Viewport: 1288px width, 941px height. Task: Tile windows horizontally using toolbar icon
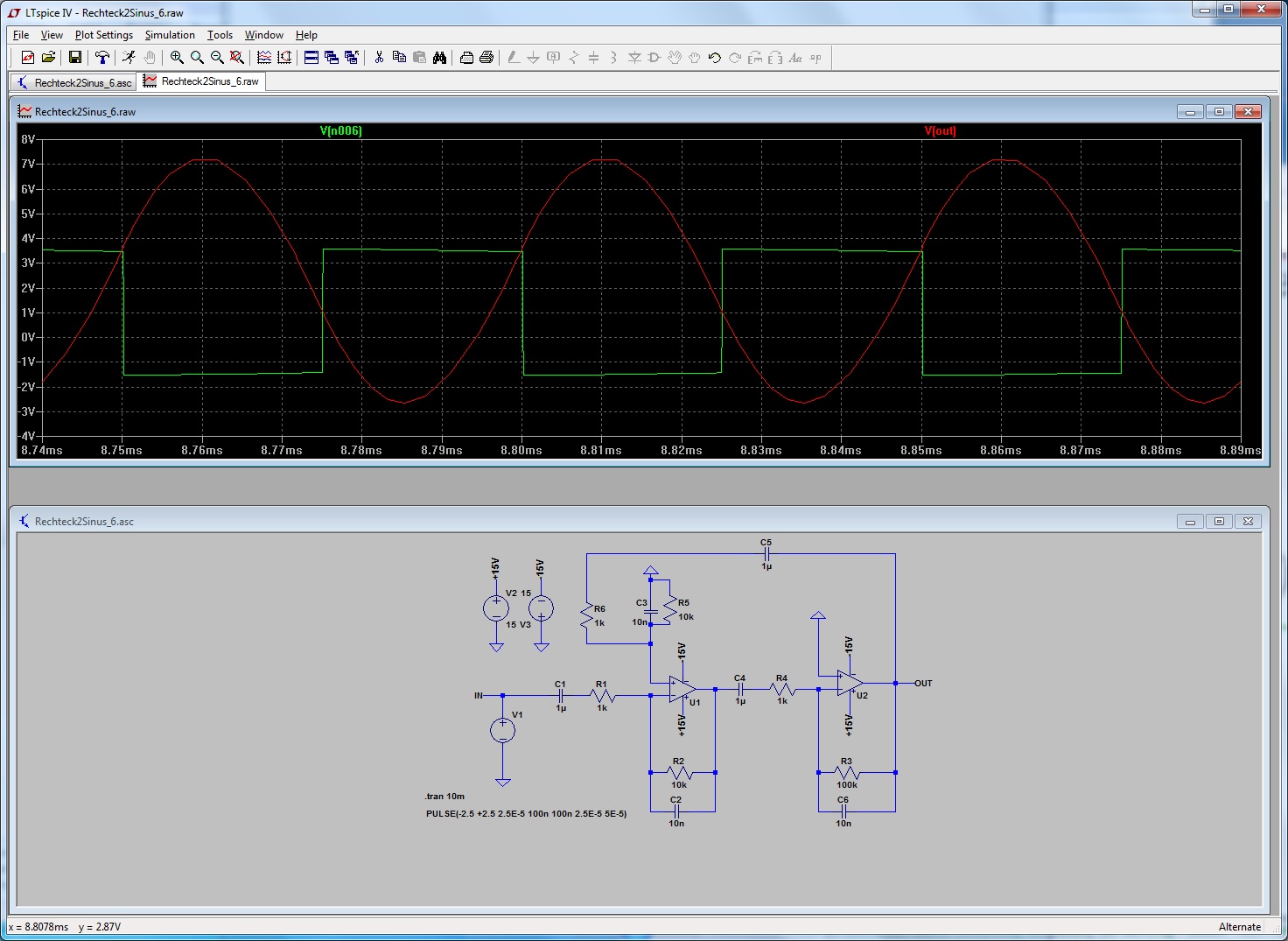tap(311, 58)
